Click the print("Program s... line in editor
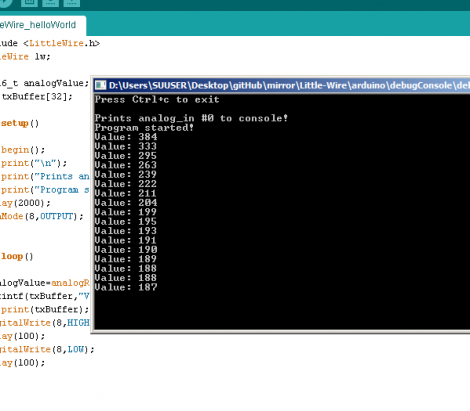Screen dimensions: 470x411 pos(45,190)
